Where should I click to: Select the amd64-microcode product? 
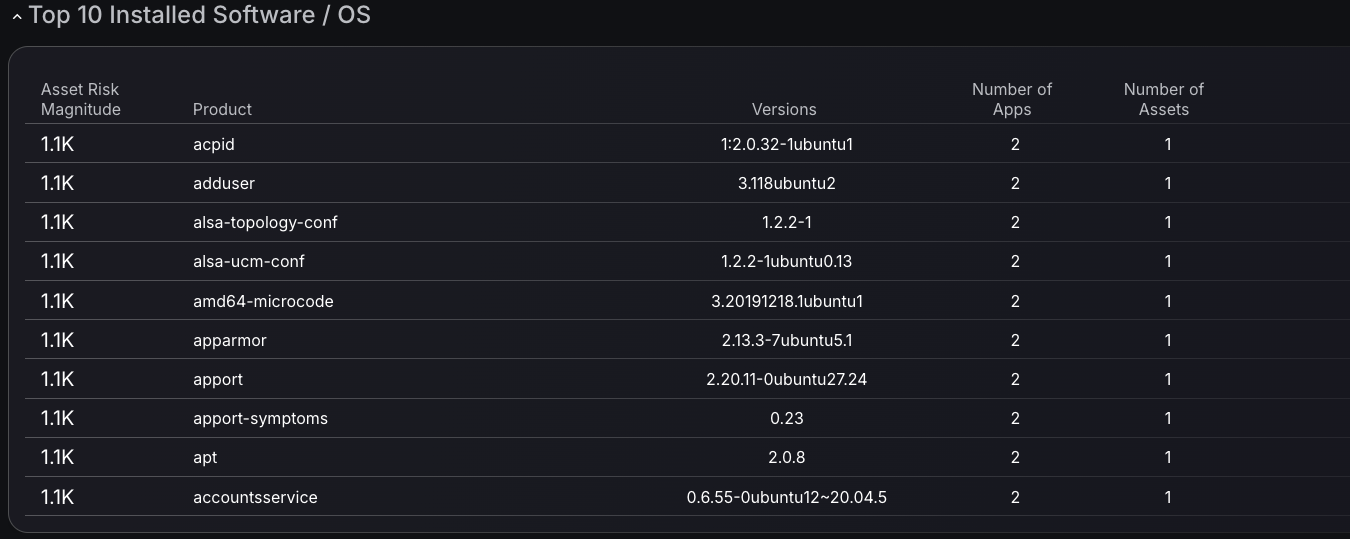(x=263, y=301)
